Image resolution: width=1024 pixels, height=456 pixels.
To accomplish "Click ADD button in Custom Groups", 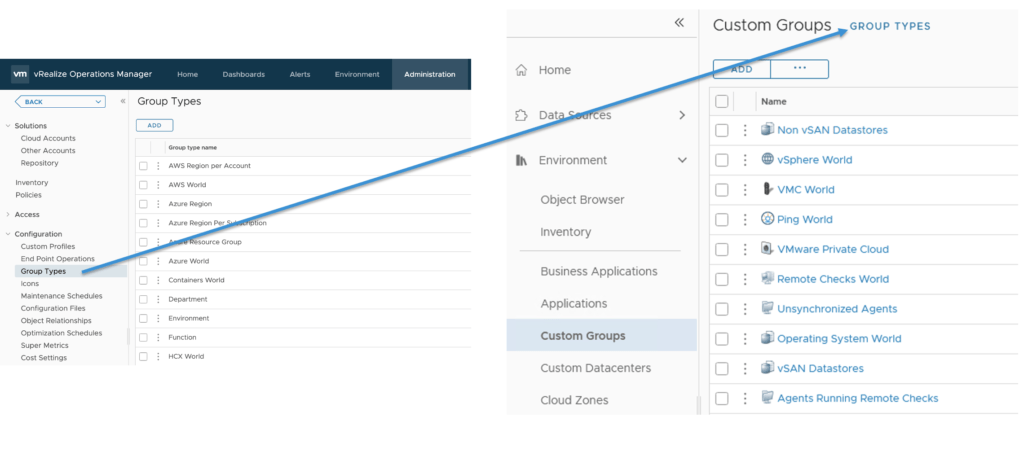I will [x=741, y=69].
